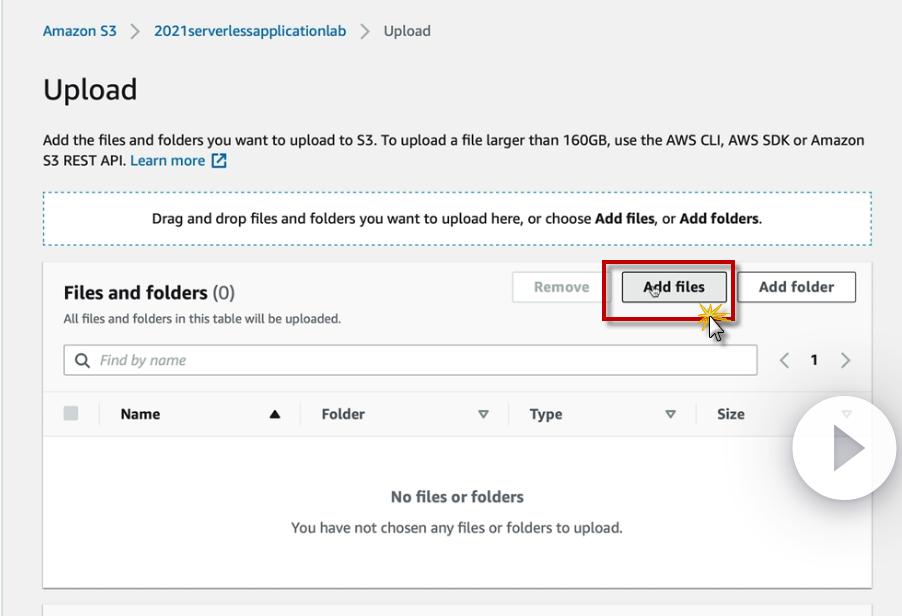Image resolution: width=902 pixels, height=616 pixels.
Task: Navigate to the 2021serverlessapplicationlab breadcrumb
Action: [x=250, y=31]
